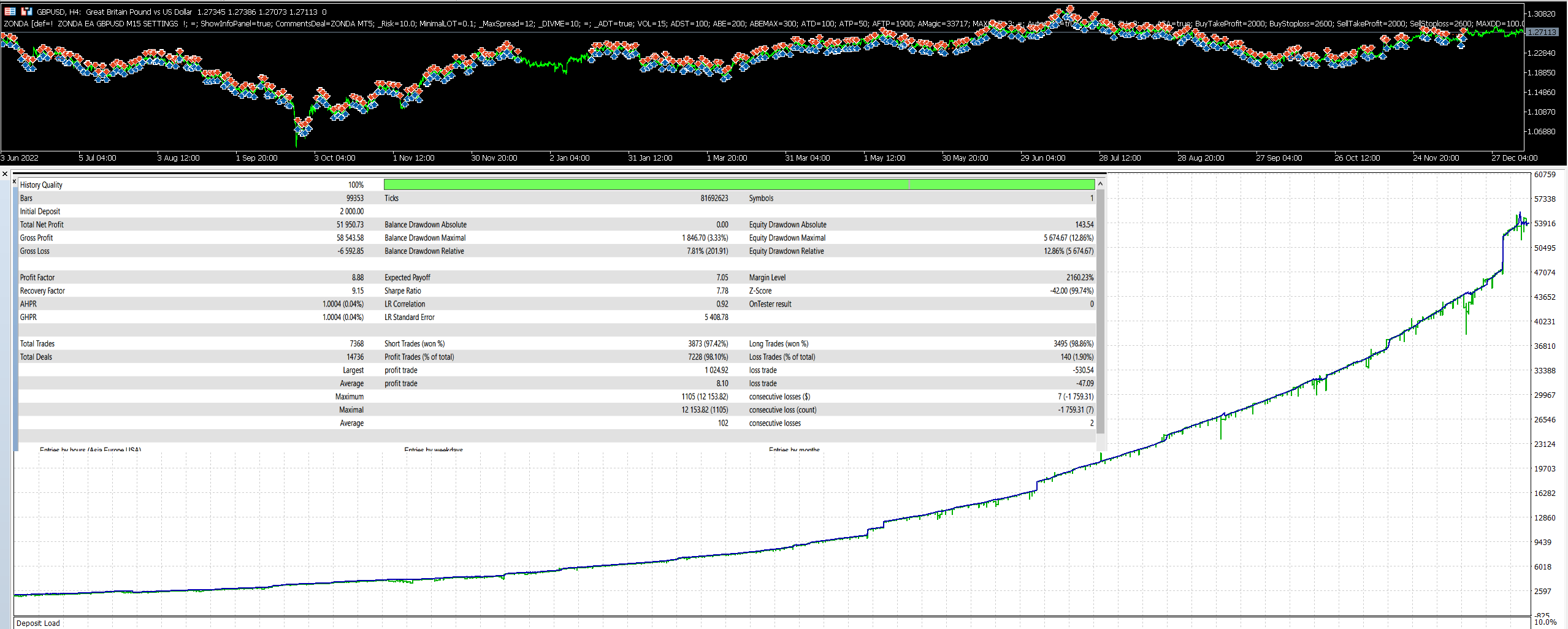Image resolution: width=1568 pixels, height=629 pixels.
Task: Click the 3 Oct 04:00 time axis label
Action: point(334,158)
